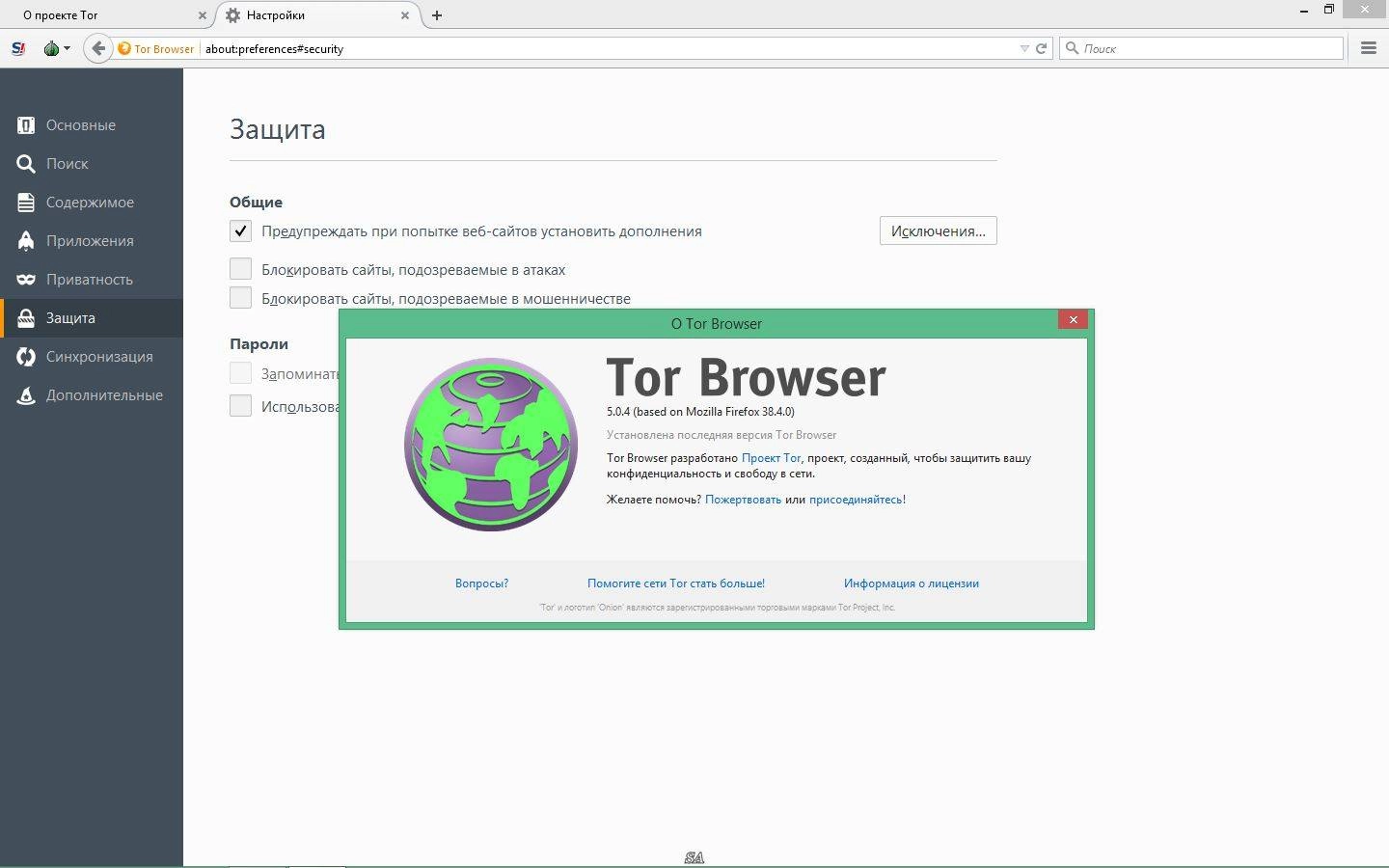
Task: Open the 'Проект Tor' link
Action: point(771,458)
